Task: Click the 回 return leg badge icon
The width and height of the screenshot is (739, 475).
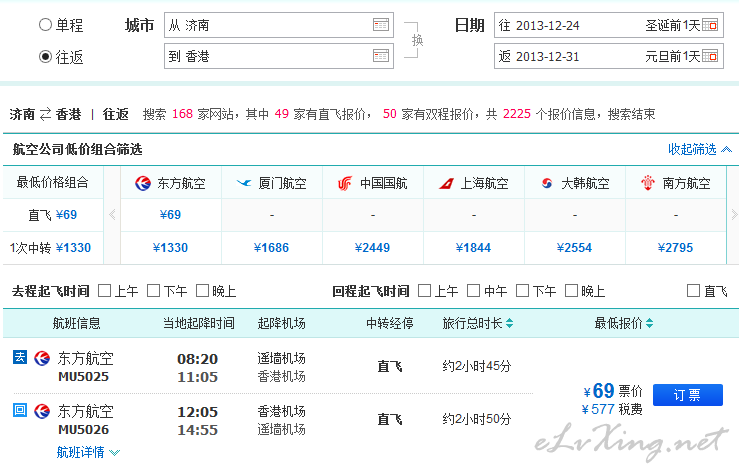Action: click(20, 410)
